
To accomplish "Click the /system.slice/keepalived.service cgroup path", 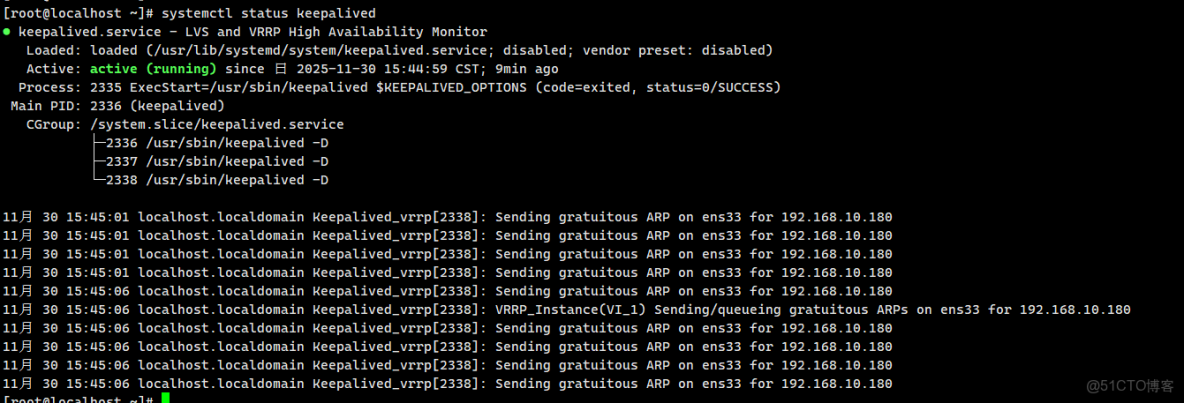I will [x=217, y=124].
